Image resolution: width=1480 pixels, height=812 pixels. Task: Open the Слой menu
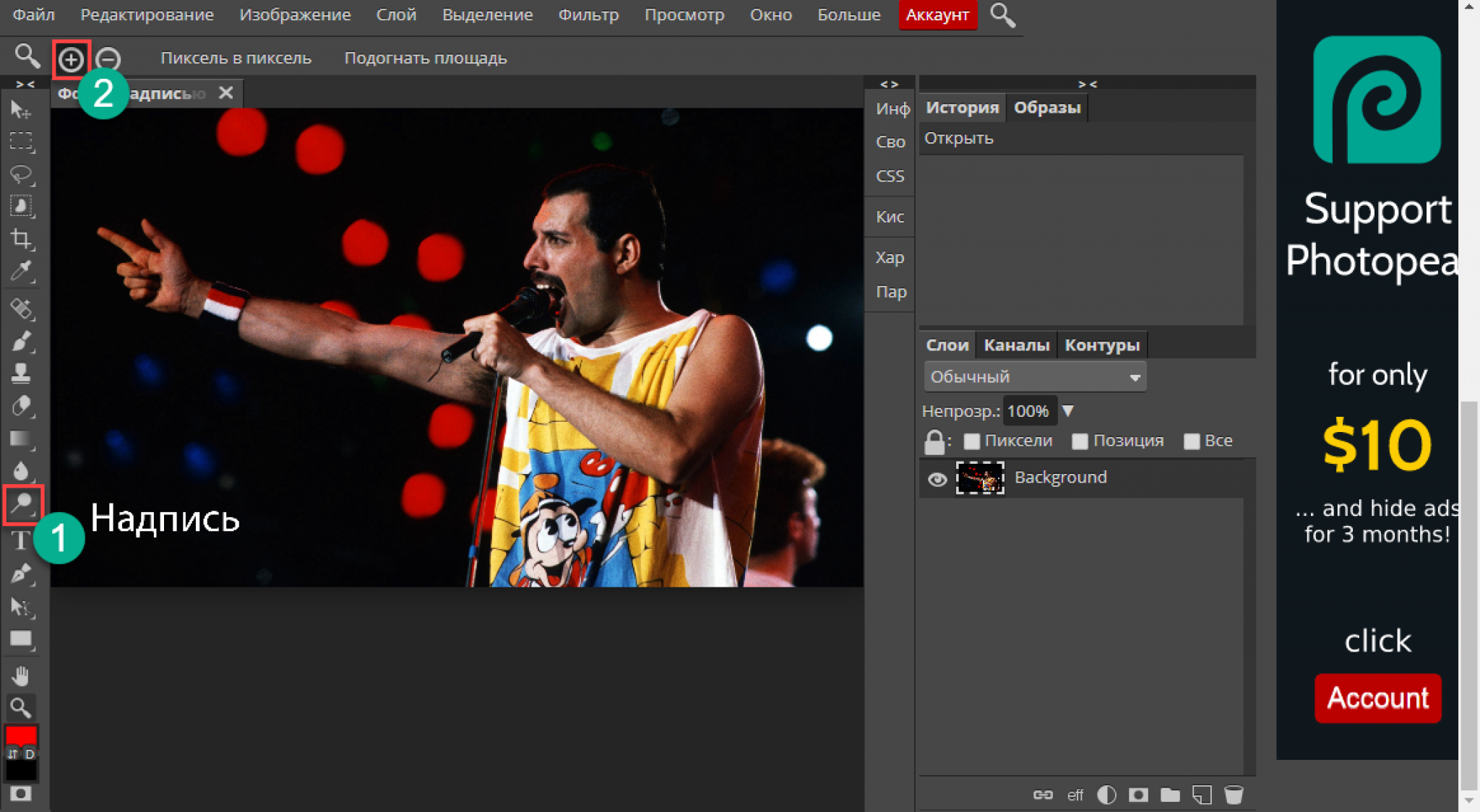point(396,14)
